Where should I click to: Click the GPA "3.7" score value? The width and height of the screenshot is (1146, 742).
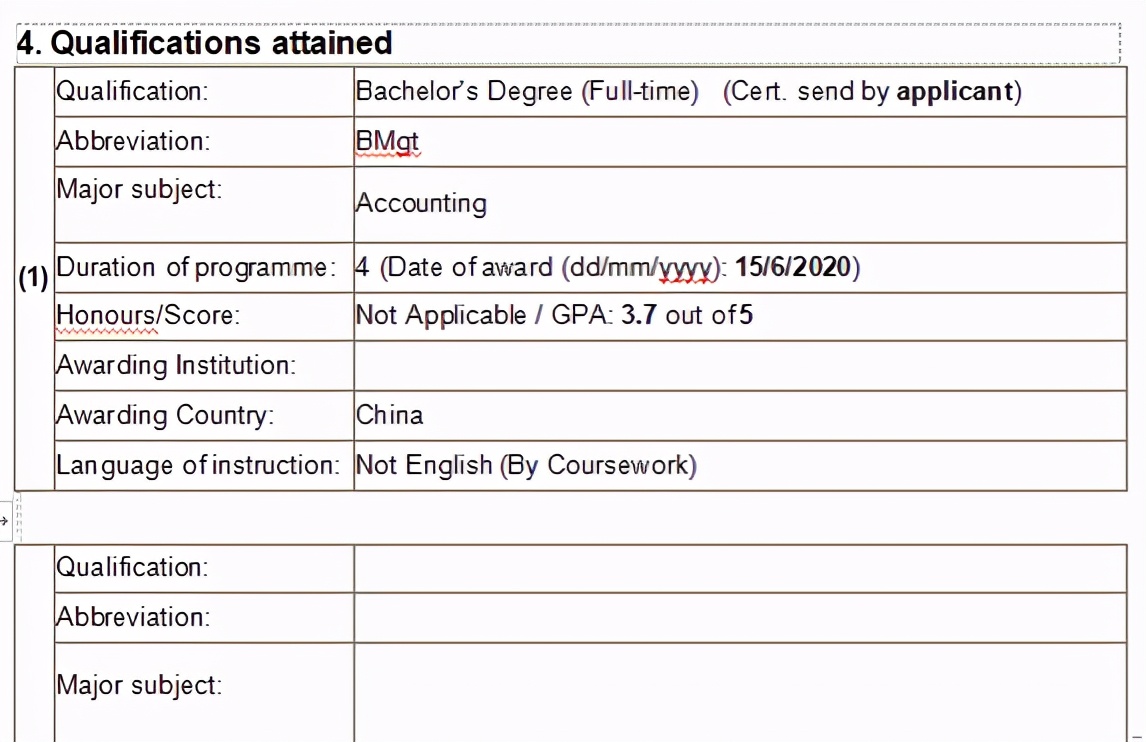click(x=639, y=316)
